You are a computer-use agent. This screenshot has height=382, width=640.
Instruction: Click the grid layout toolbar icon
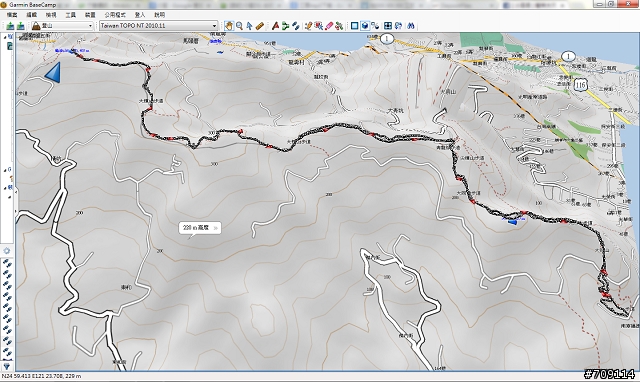point(388,26)
